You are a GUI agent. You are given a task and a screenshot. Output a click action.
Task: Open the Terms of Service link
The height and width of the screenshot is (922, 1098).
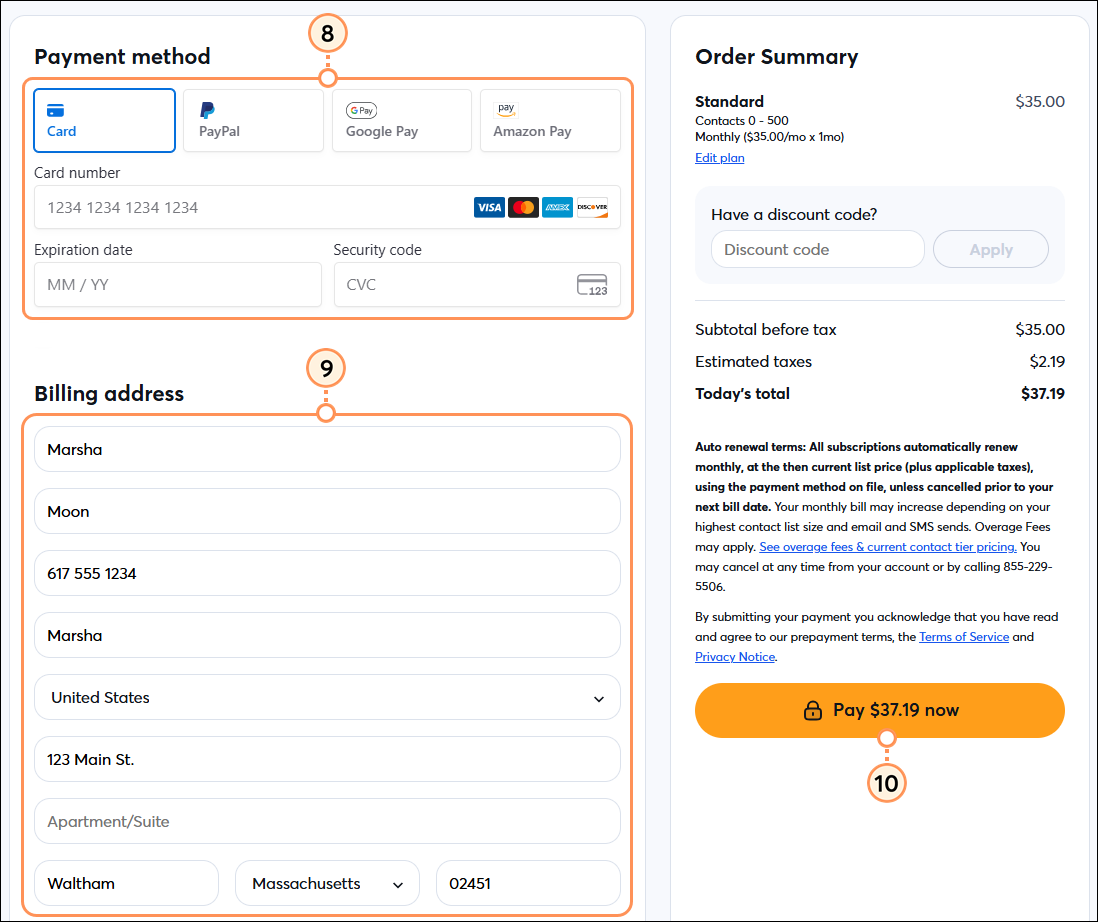pyautogui.click(x=964, y=637)
